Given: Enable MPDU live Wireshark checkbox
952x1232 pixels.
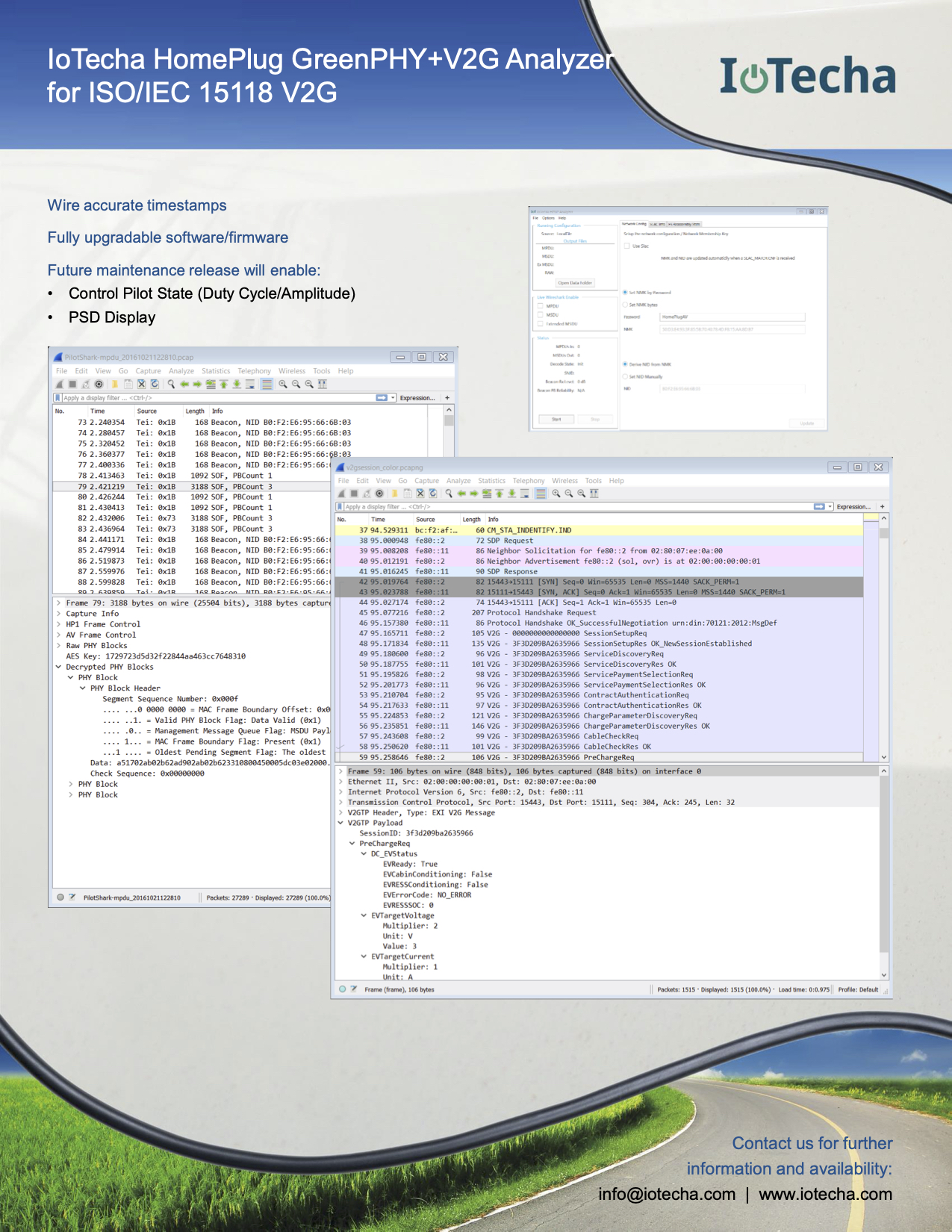Looking at the screenshot, I should click(540, 306).
